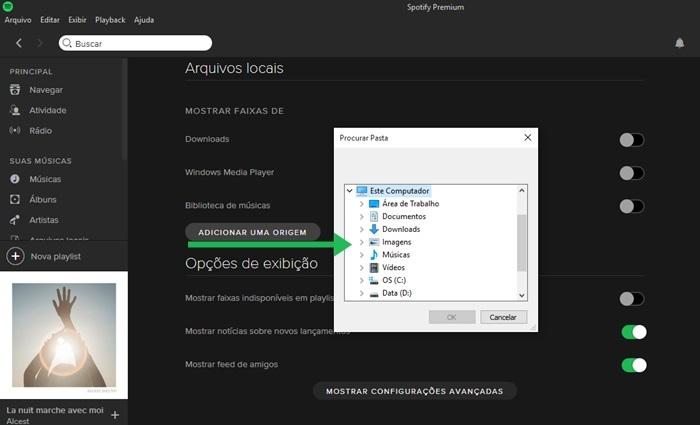Add current song with plus icon
This screenshot has width=700, height=425.
(x=115, y=415)
